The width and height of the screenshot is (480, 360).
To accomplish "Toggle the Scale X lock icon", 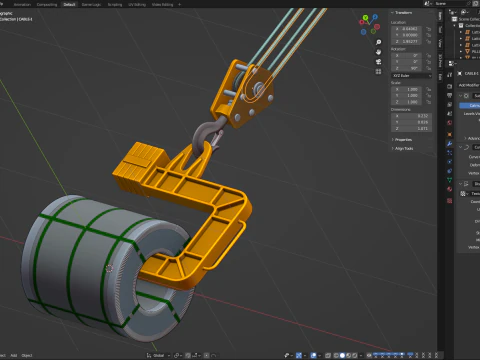I will point(429,89).
